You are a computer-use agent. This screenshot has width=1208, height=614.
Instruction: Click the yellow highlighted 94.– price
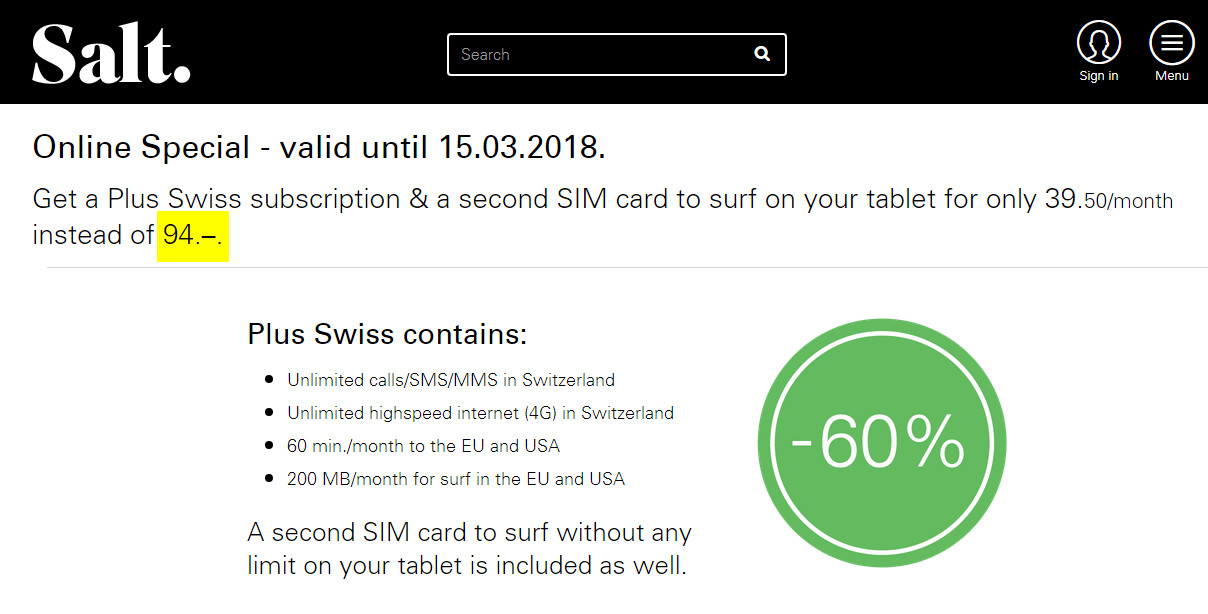193,236
